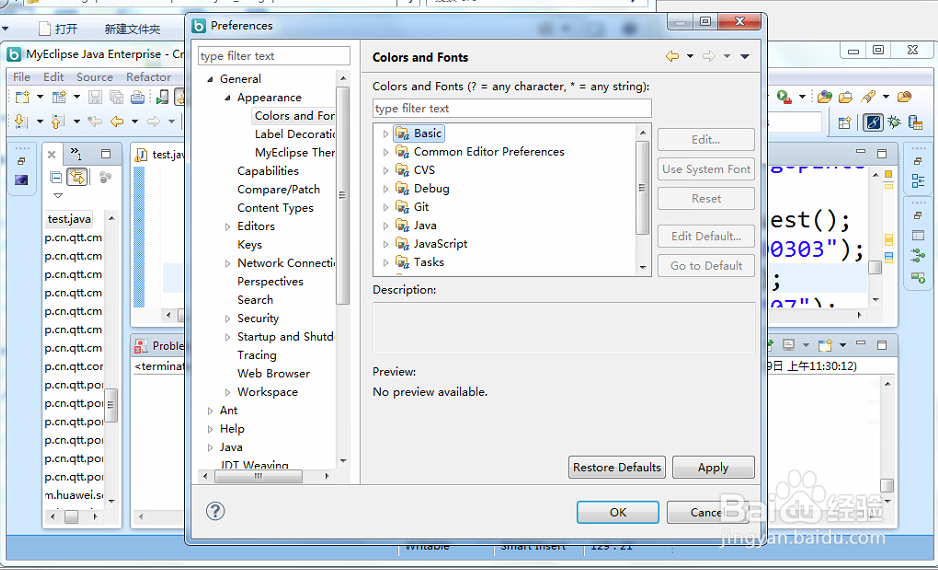Toggle Link with Editor icon
The width and height of the screenshot is (938, 570).
tap(77, 177)
